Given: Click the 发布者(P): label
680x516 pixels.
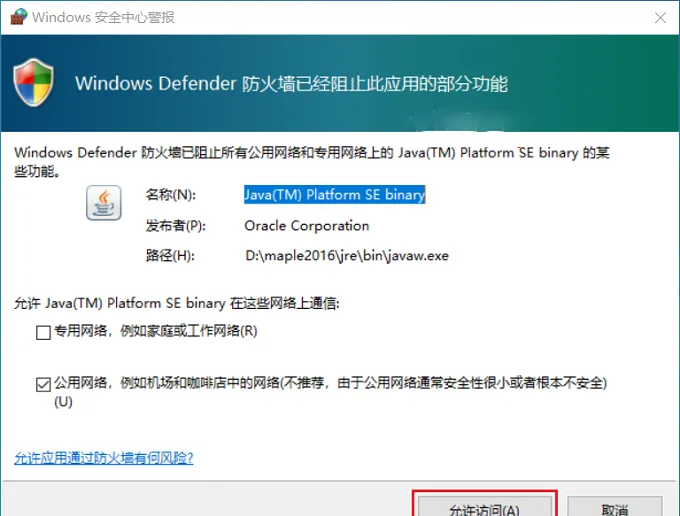Looking at the screenshot, I should (176, 225).
